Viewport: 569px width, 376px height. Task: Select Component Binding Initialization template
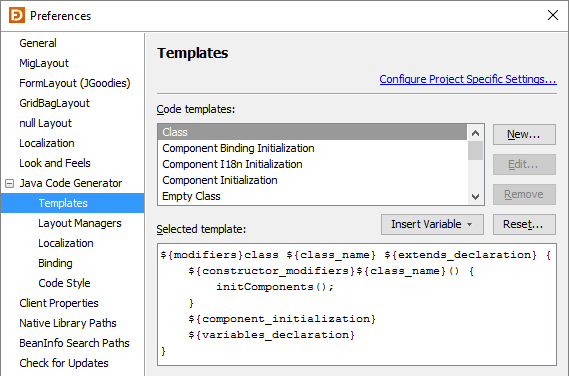[x=312, y=148]
